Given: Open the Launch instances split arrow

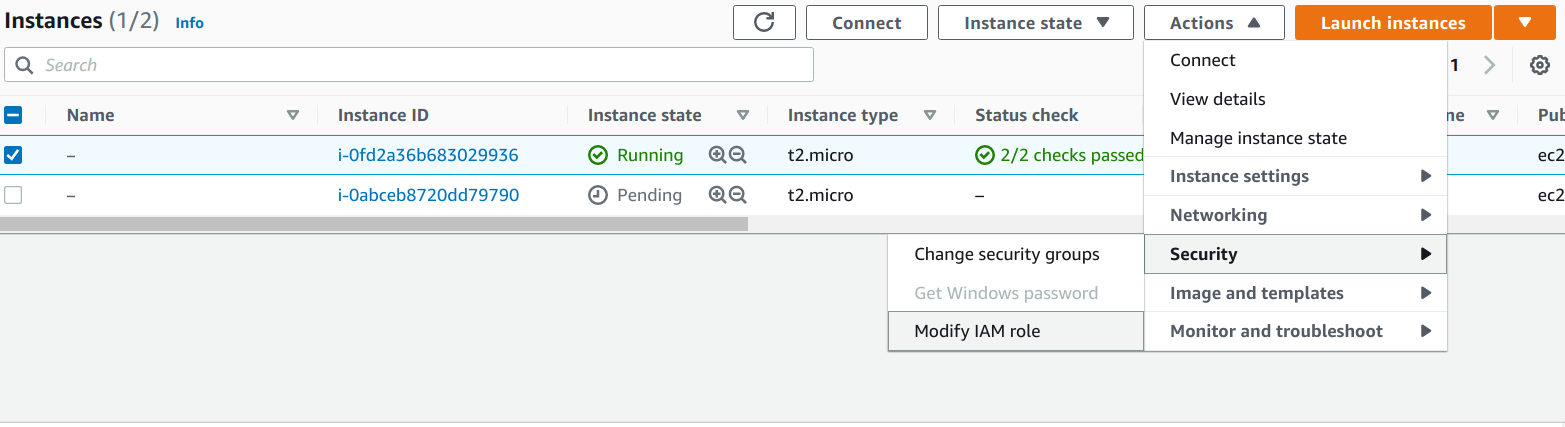Looking at the screenshot, I should (x=1525, y=23).
